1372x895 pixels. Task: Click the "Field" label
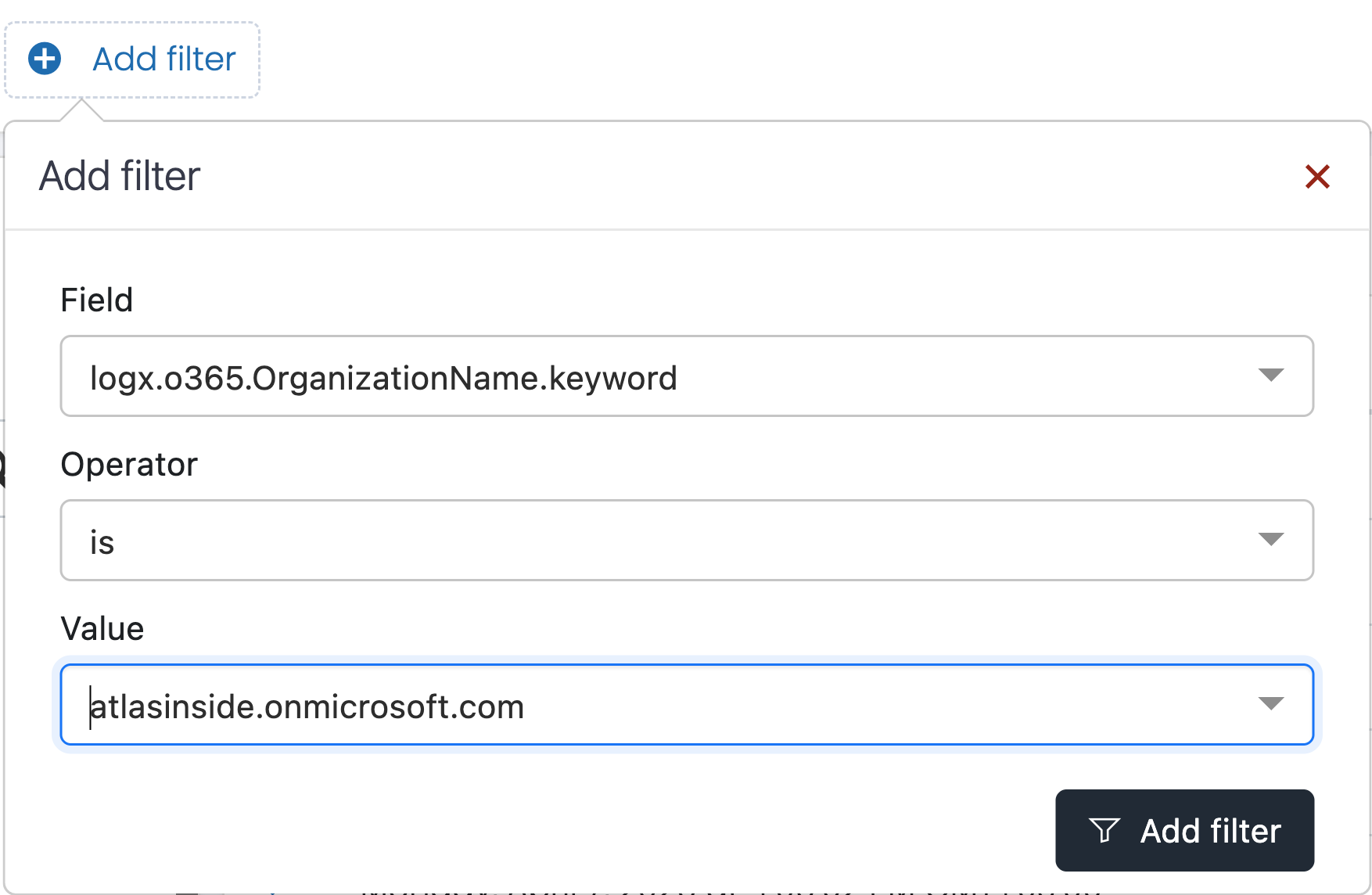pos(97,300)
